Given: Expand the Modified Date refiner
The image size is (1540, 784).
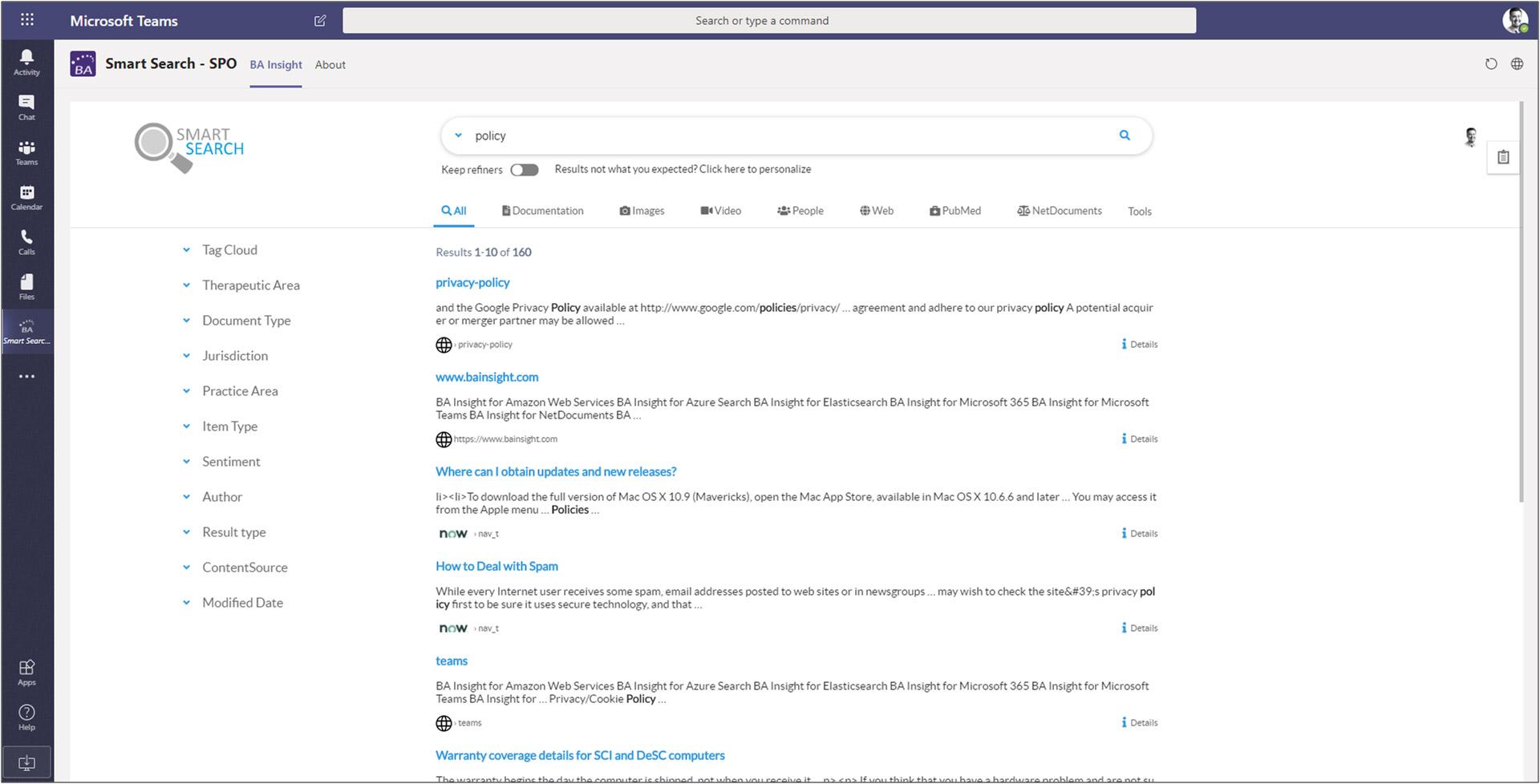Looking at the screenshot, I should (186, 603).
